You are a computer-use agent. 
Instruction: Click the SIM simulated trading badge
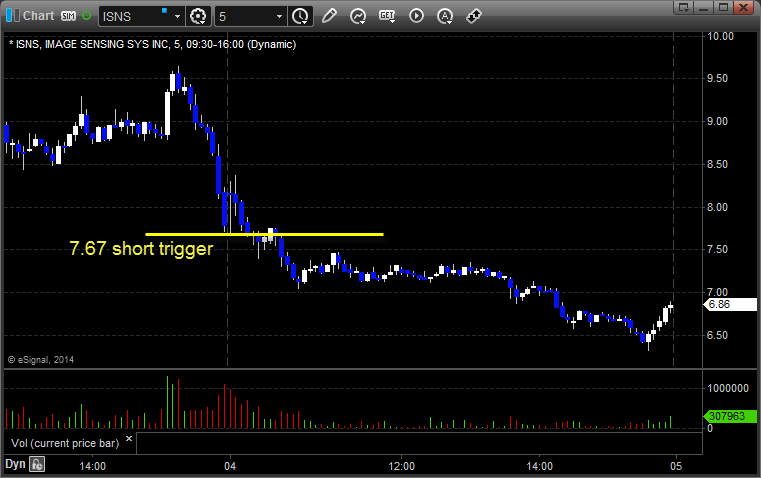[68, 16]
